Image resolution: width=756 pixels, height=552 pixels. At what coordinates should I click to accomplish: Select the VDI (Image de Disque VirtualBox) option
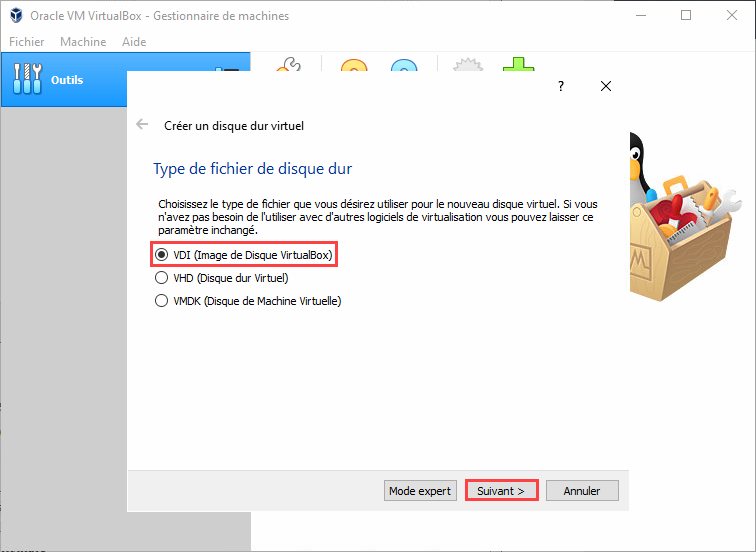pyautogui.click(x=243, y=255)
